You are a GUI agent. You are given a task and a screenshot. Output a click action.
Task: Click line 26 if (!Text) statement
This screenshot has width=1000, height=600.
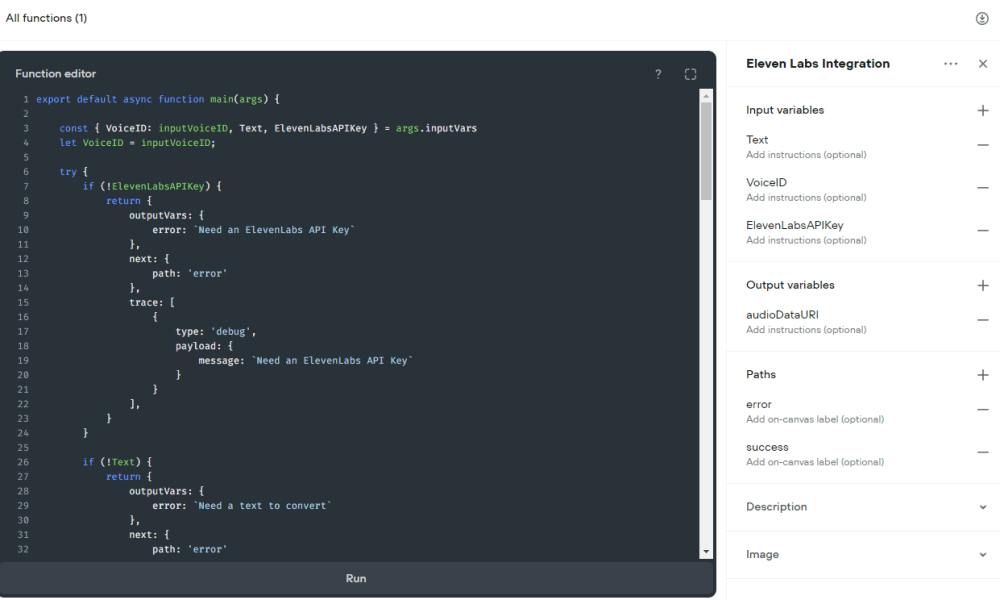(117, 462)
